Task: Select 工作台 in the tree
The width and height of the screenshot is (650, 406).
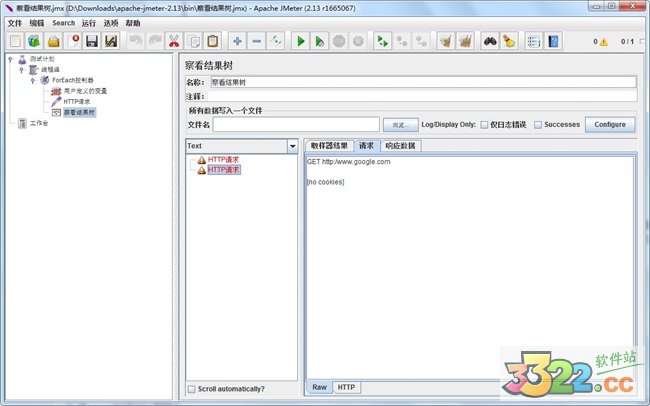Action: pos(39,123)
